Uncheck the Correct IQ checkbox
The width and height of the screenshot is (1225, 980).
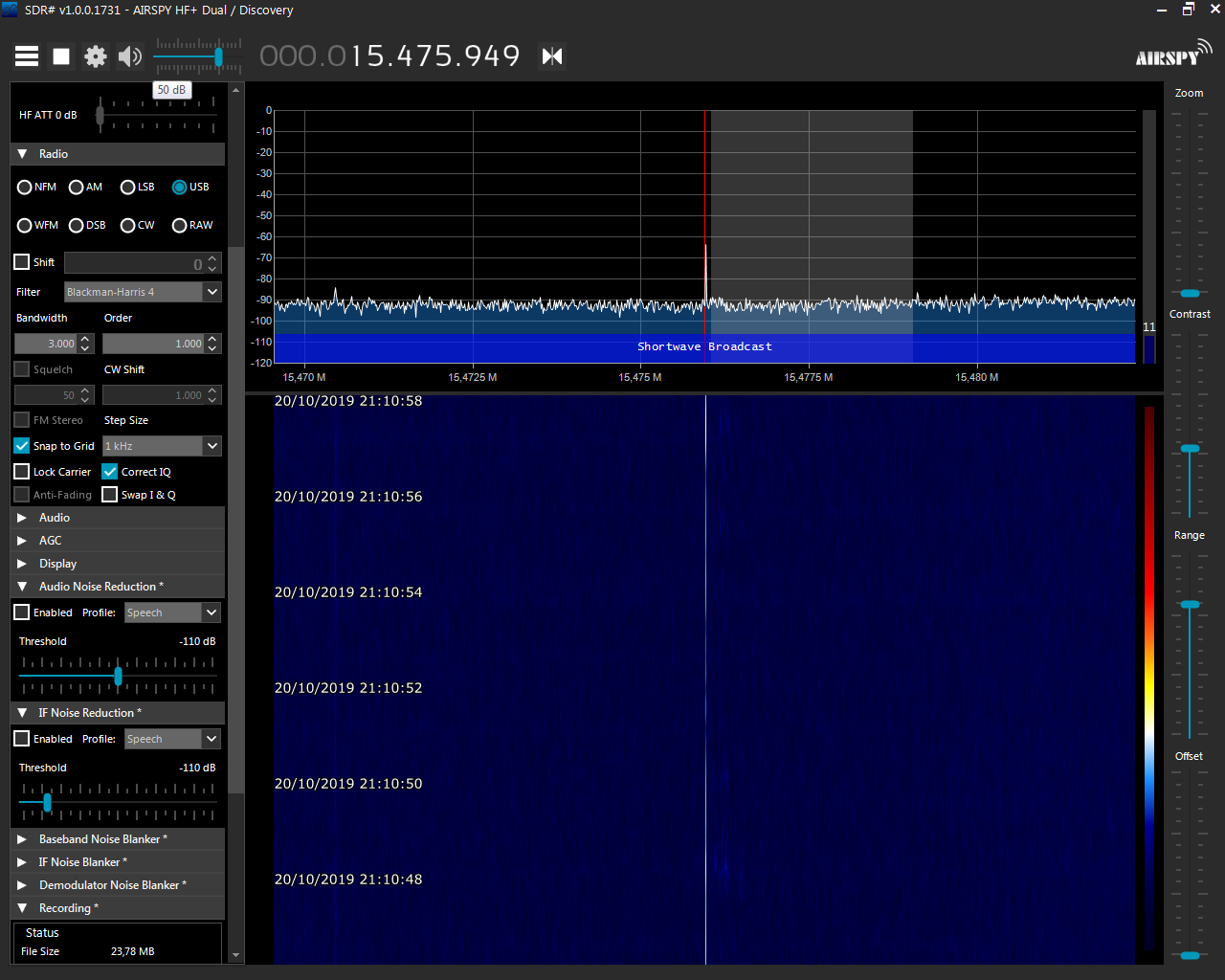[x=110, y=472]
